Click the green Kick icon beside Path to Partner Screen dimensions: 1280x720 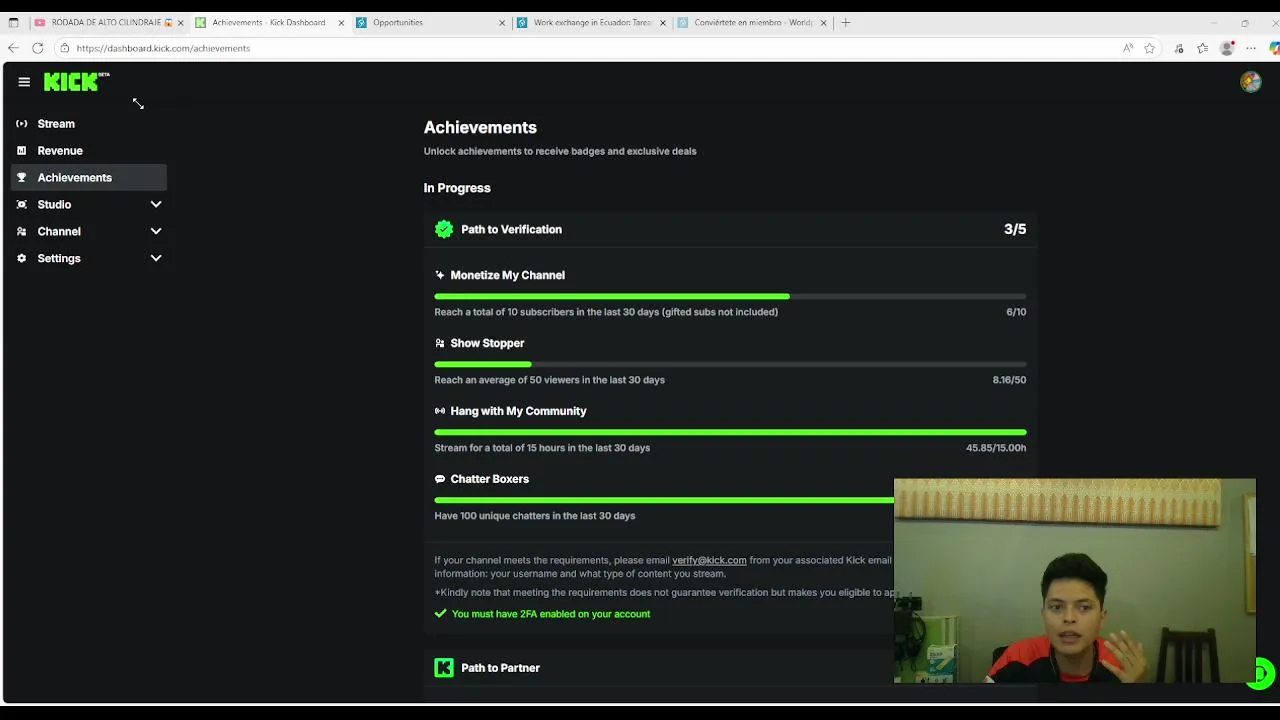[444, 667]
